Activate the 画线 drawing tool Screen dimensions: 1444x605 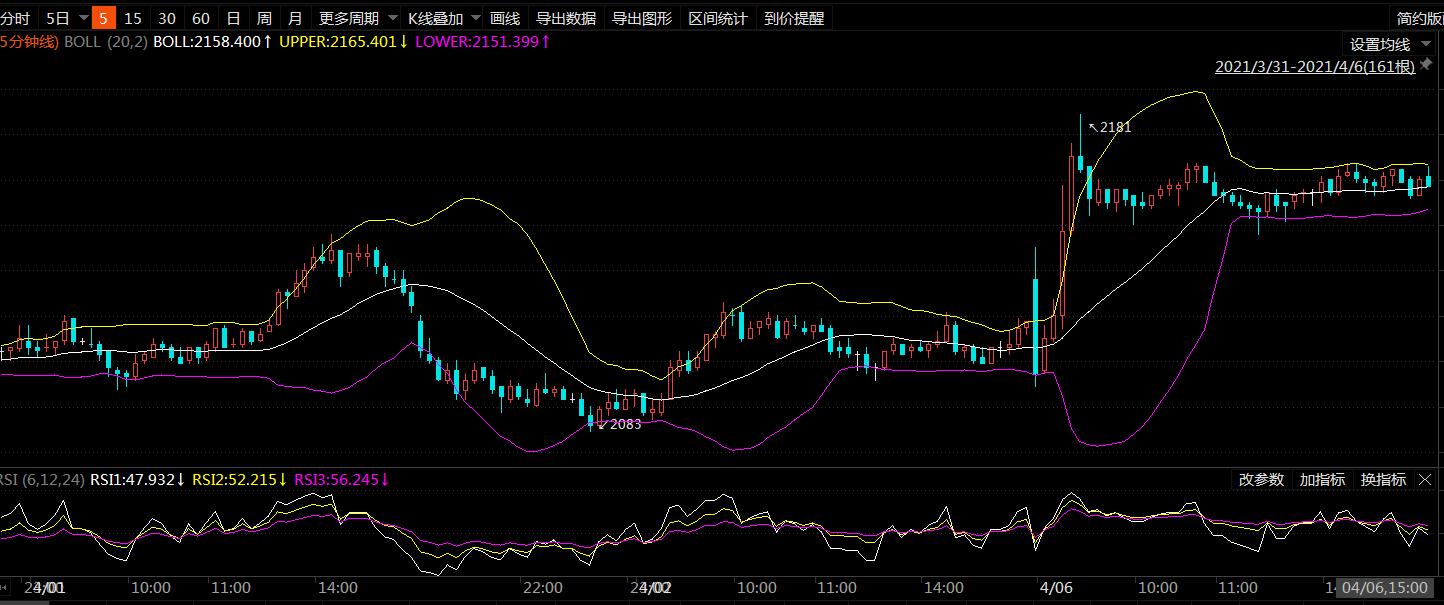pos(505,18)
